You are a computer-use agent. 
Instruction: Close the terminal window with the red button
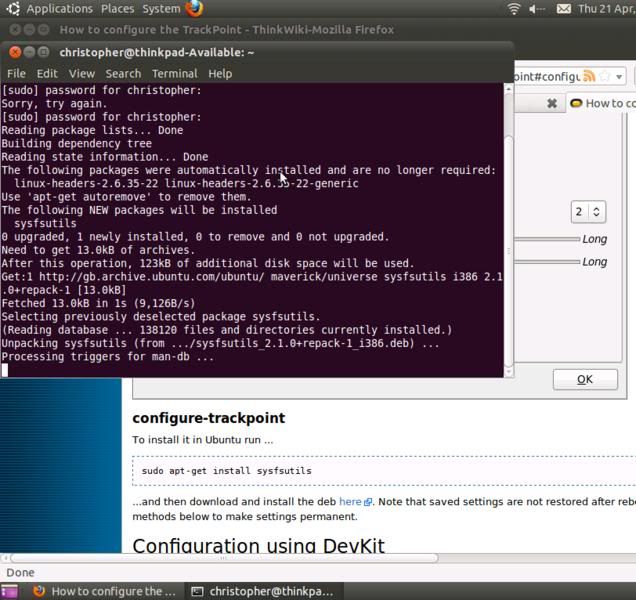15,52
